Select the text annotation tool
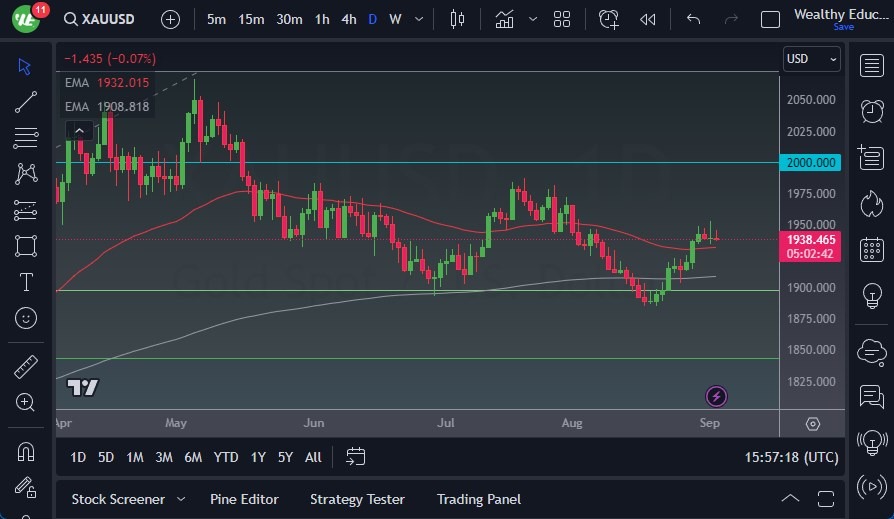Viewport: 894px width, 519px height. 26,282
